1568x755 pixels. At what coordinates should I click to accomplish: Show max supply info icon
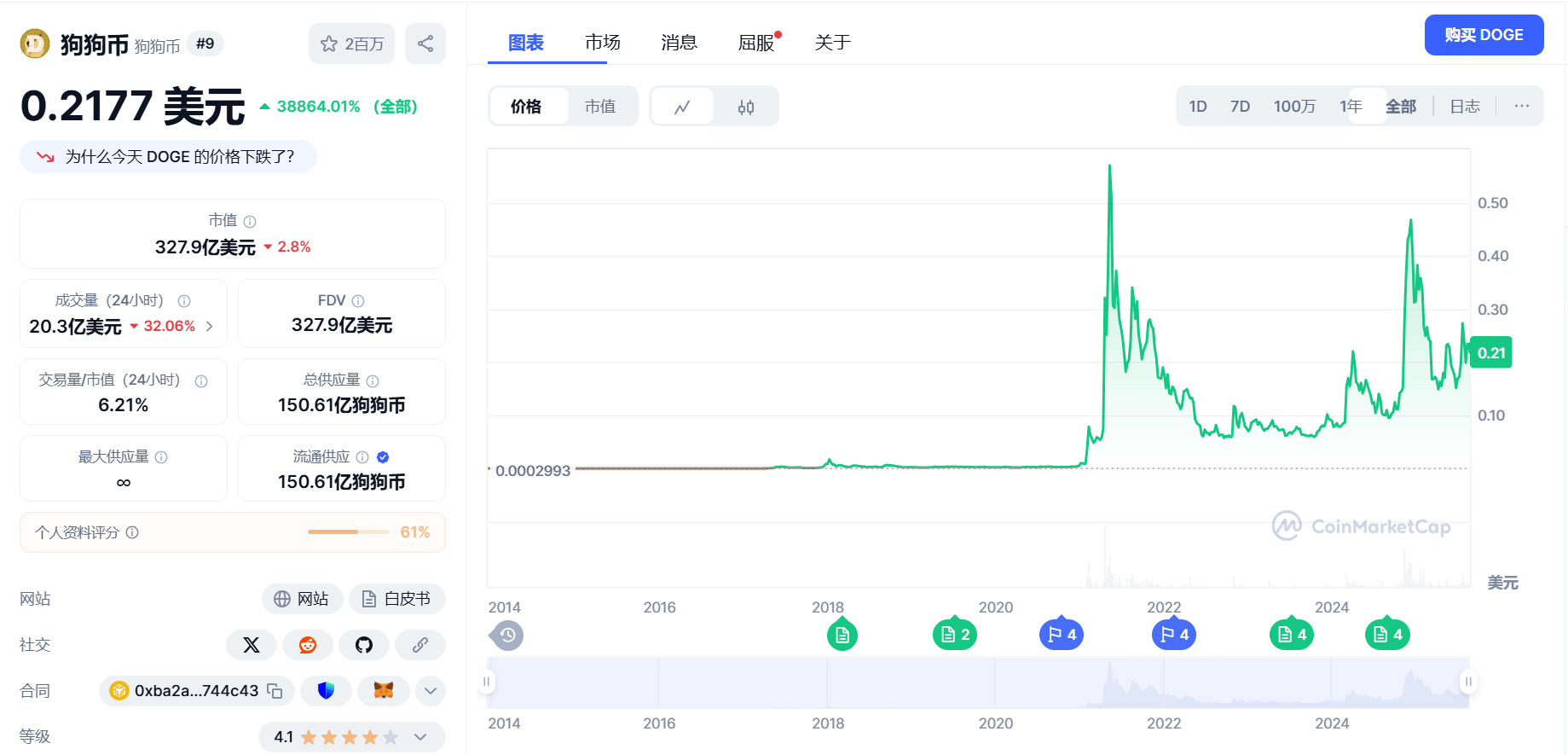coord(161,457)
